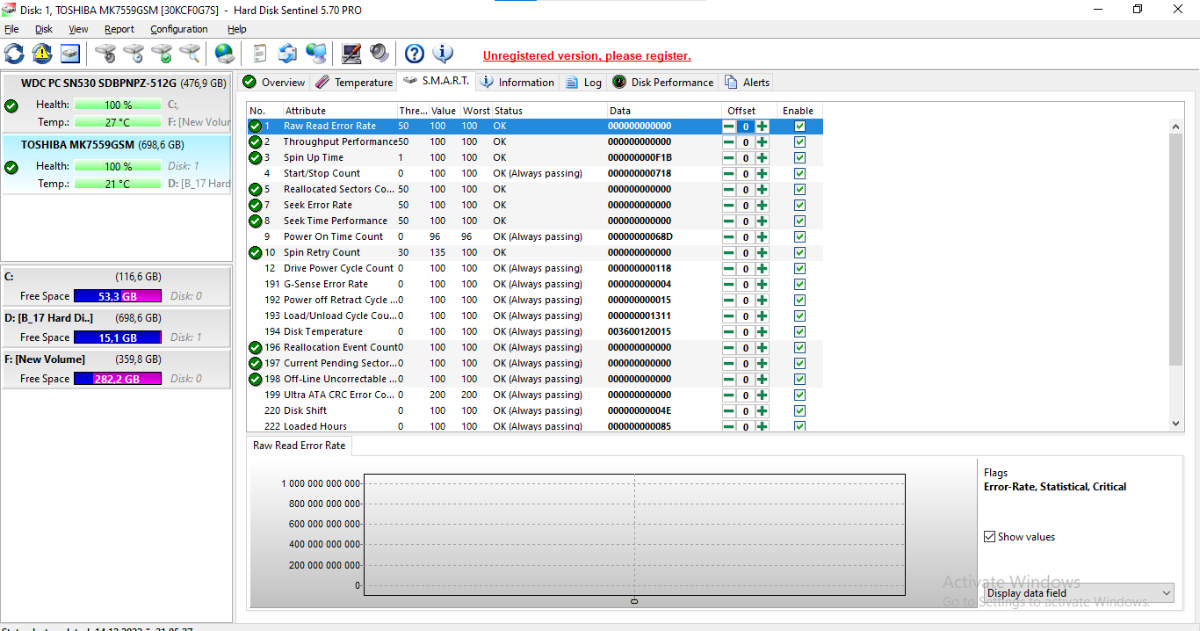Click the blue question mark help icon

pos(414,53)
